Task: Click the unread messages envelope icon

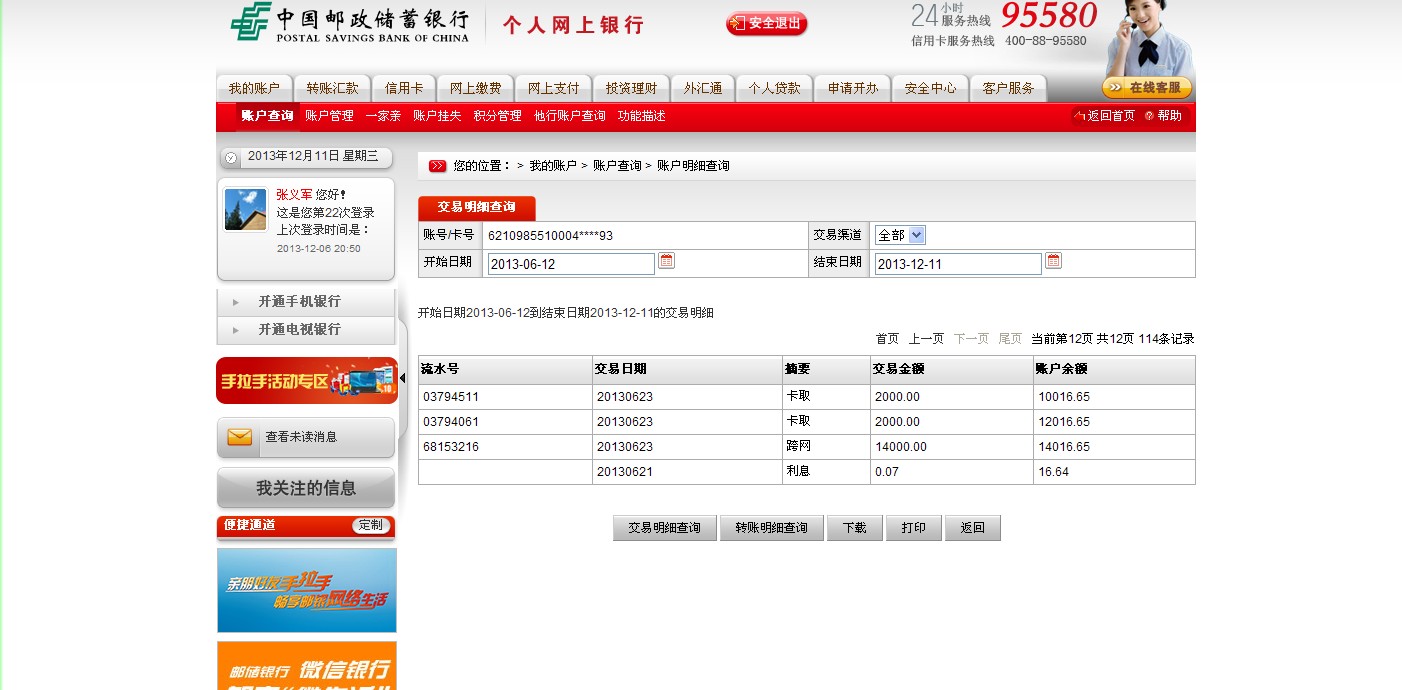Action: pyautogui.click(x=239, y=437)
